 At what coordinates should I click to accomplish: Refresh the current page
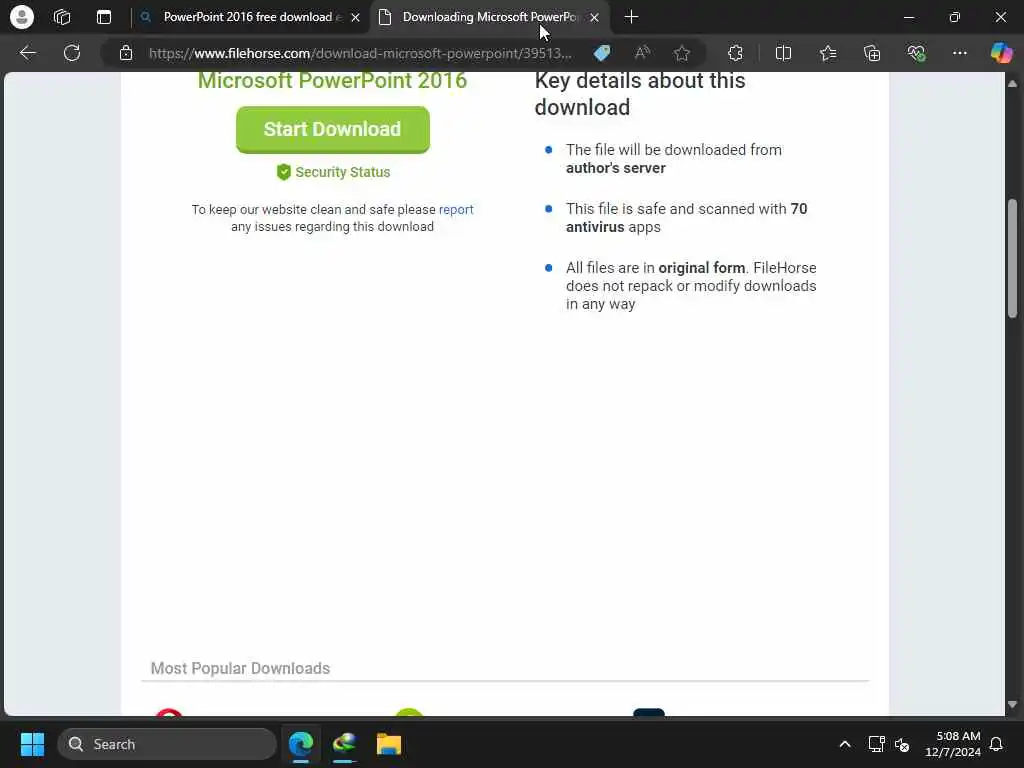72,53
